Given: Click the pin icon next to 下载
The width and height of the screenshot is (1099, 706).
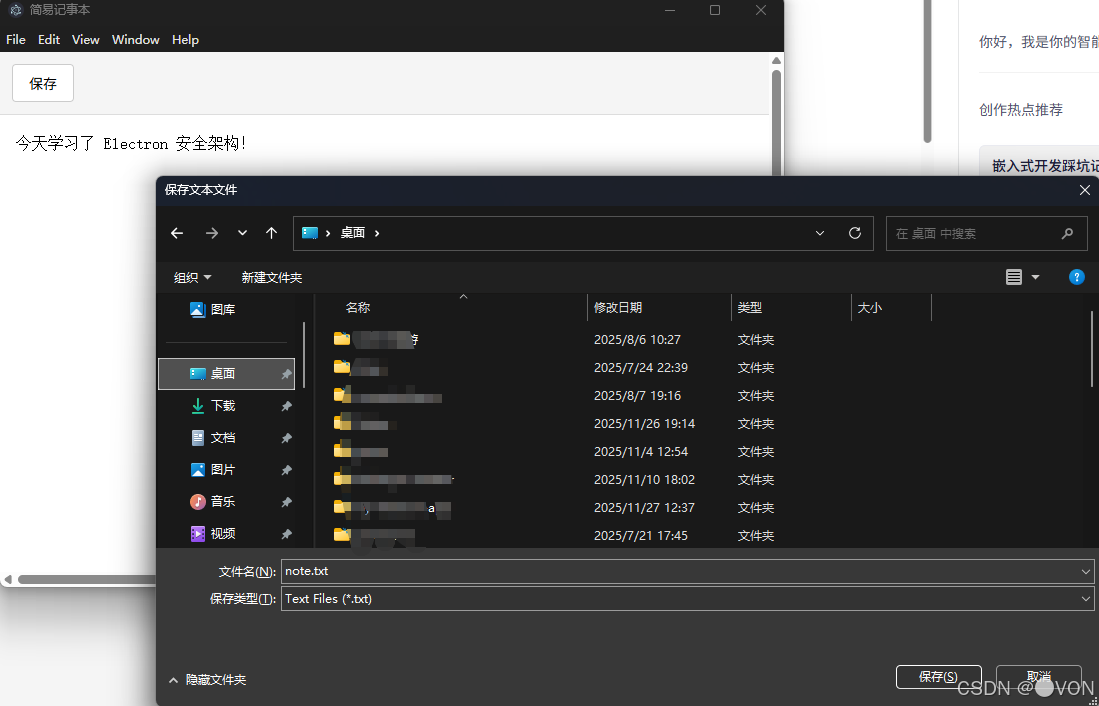Looking at the screenshot, I should [x=286, y=407].
